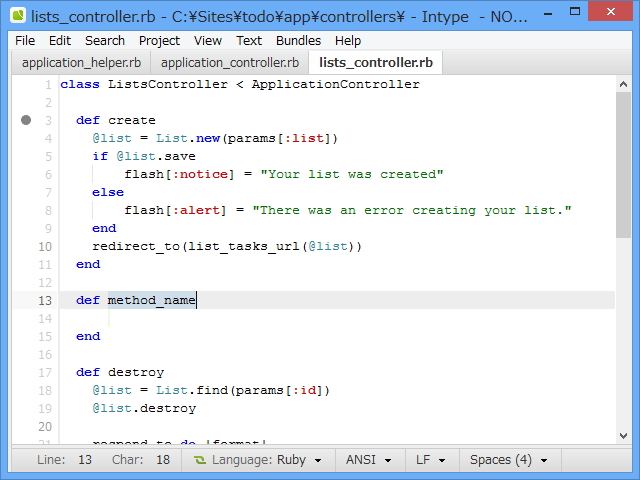Image resolution: width=640 pixels, height=480 pixels.
Task: Click the :alert symbol on line 8
Action: coord(198,211)
